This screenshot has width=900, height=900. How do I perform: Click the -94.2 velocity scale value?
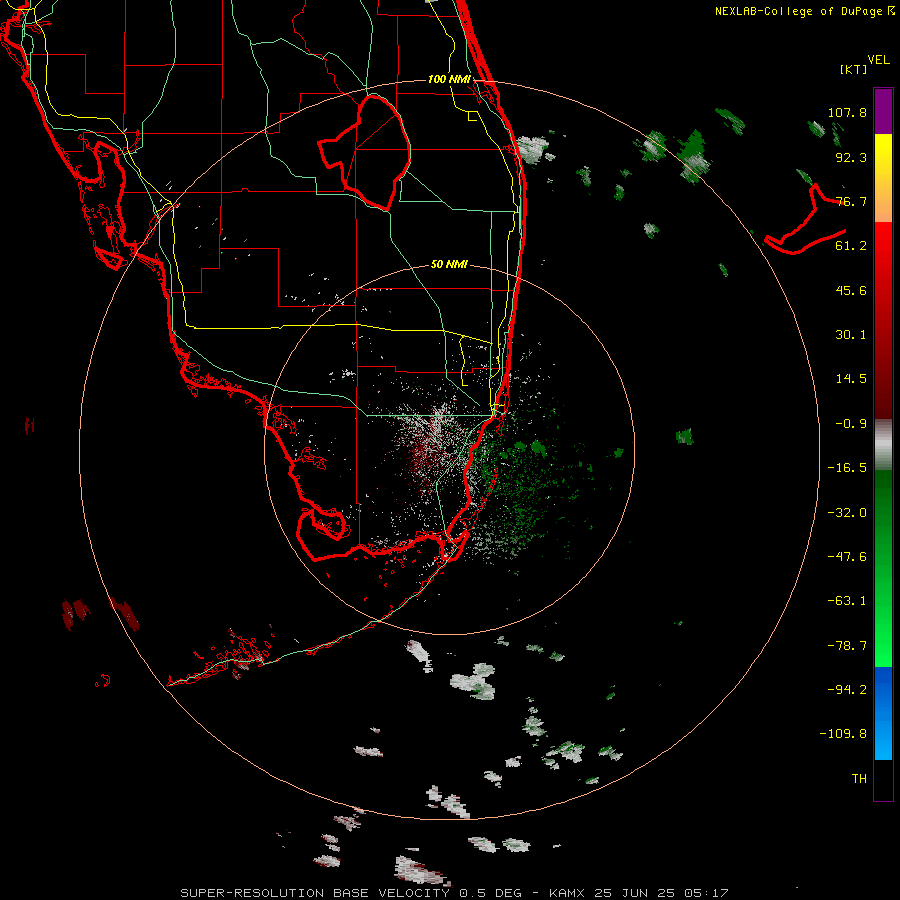click(x=847, y=690)
